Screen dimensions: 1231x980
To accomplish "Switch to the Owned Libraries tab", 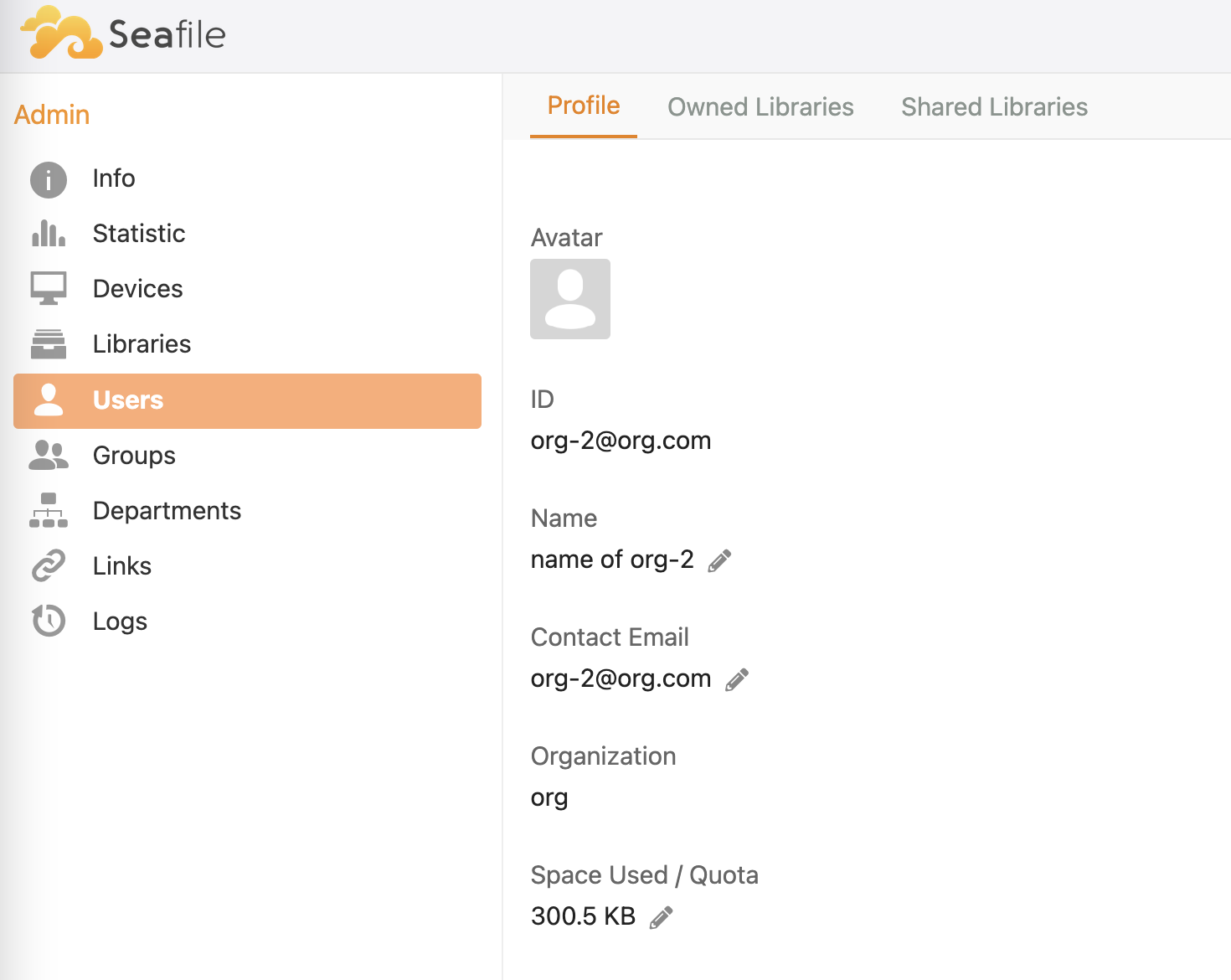I will point(760,107).
